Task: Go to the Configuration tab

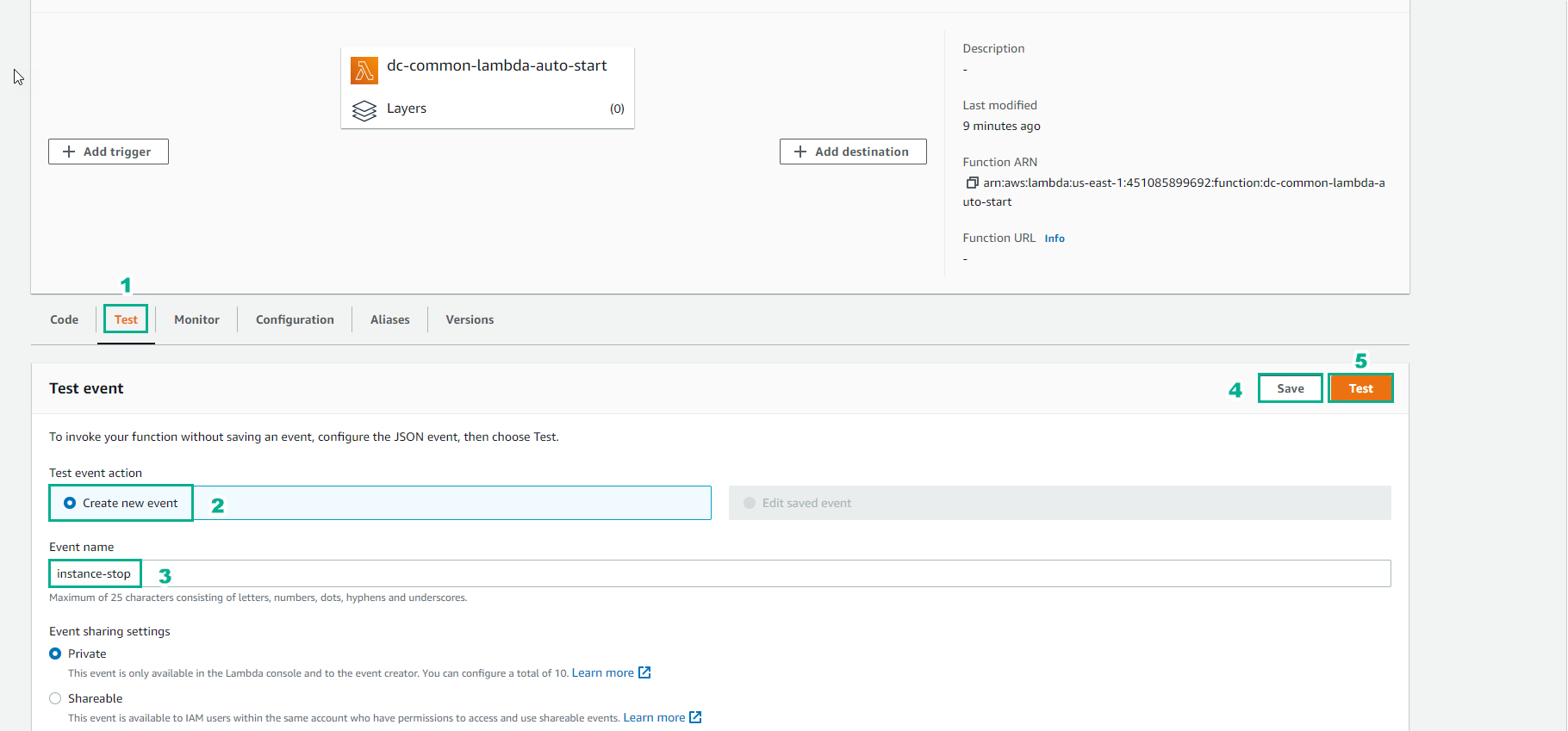Action: click(x=295, y=319)
